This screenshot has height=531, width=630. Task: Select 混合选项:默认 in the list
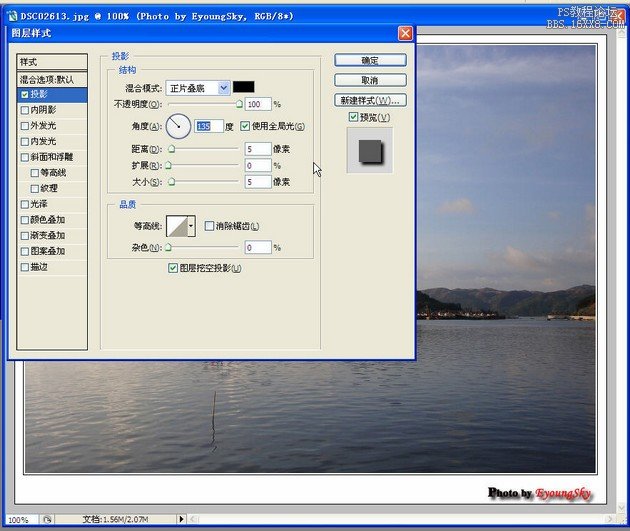[x=52, y=80]
